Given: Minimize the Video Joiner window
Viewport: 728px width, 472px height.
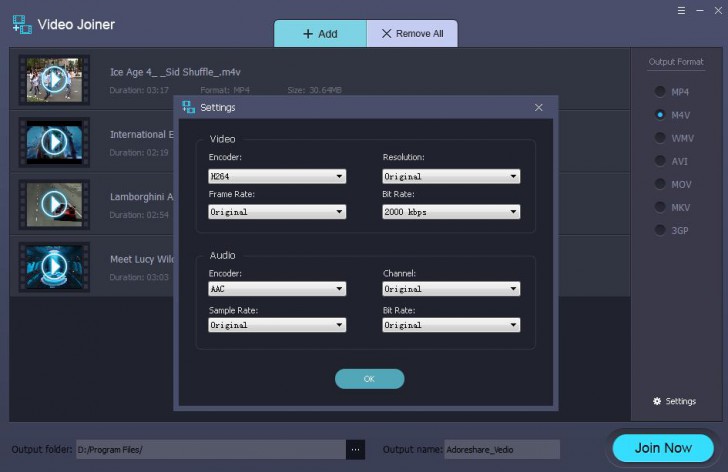Looking at the screenshot, I should pos(700,10).
